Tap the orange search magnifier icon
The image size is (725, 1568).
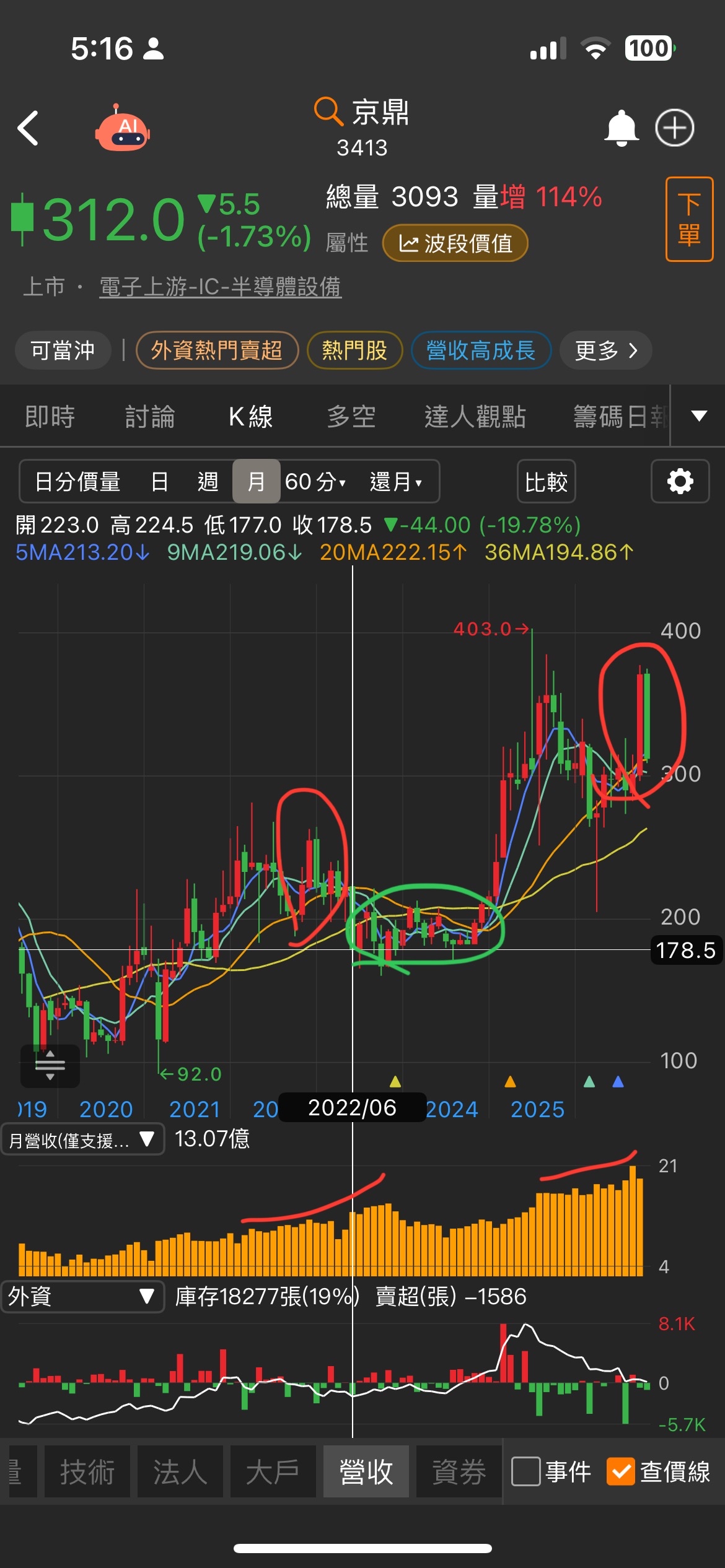click(328, 111)
